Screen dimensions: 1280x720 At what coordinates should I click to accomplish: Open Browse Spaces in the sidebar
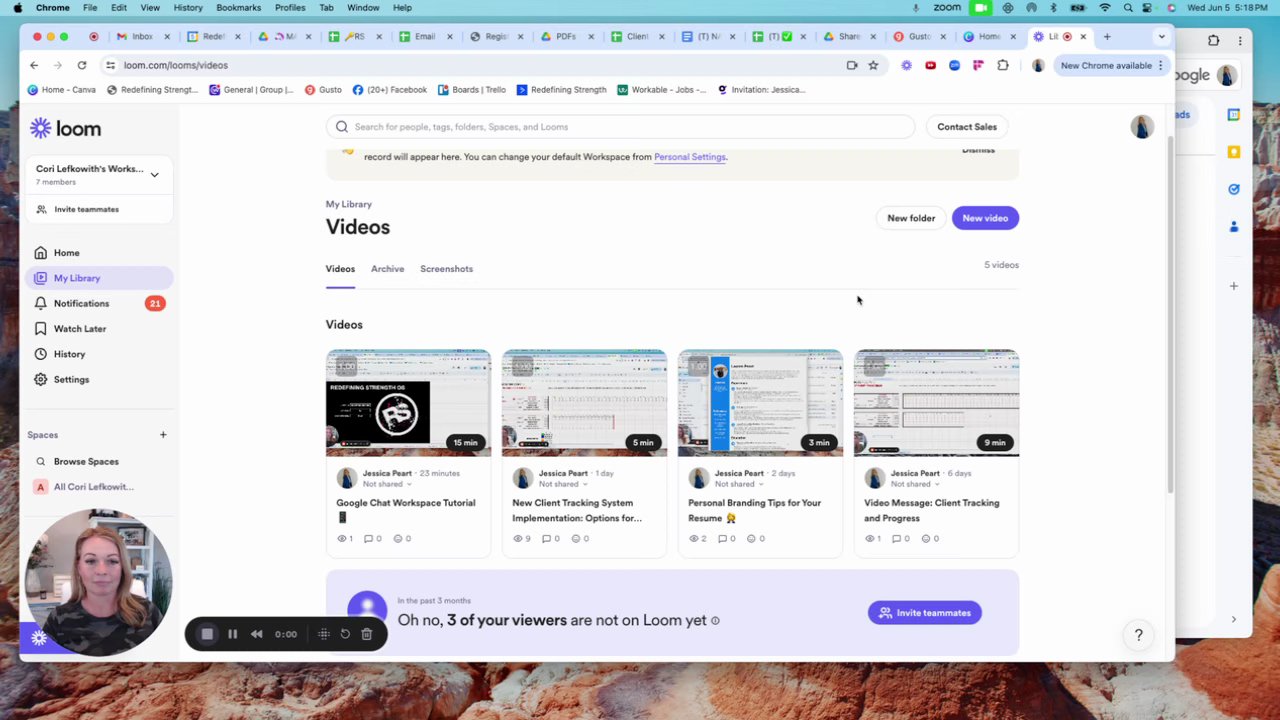[86, 461]
